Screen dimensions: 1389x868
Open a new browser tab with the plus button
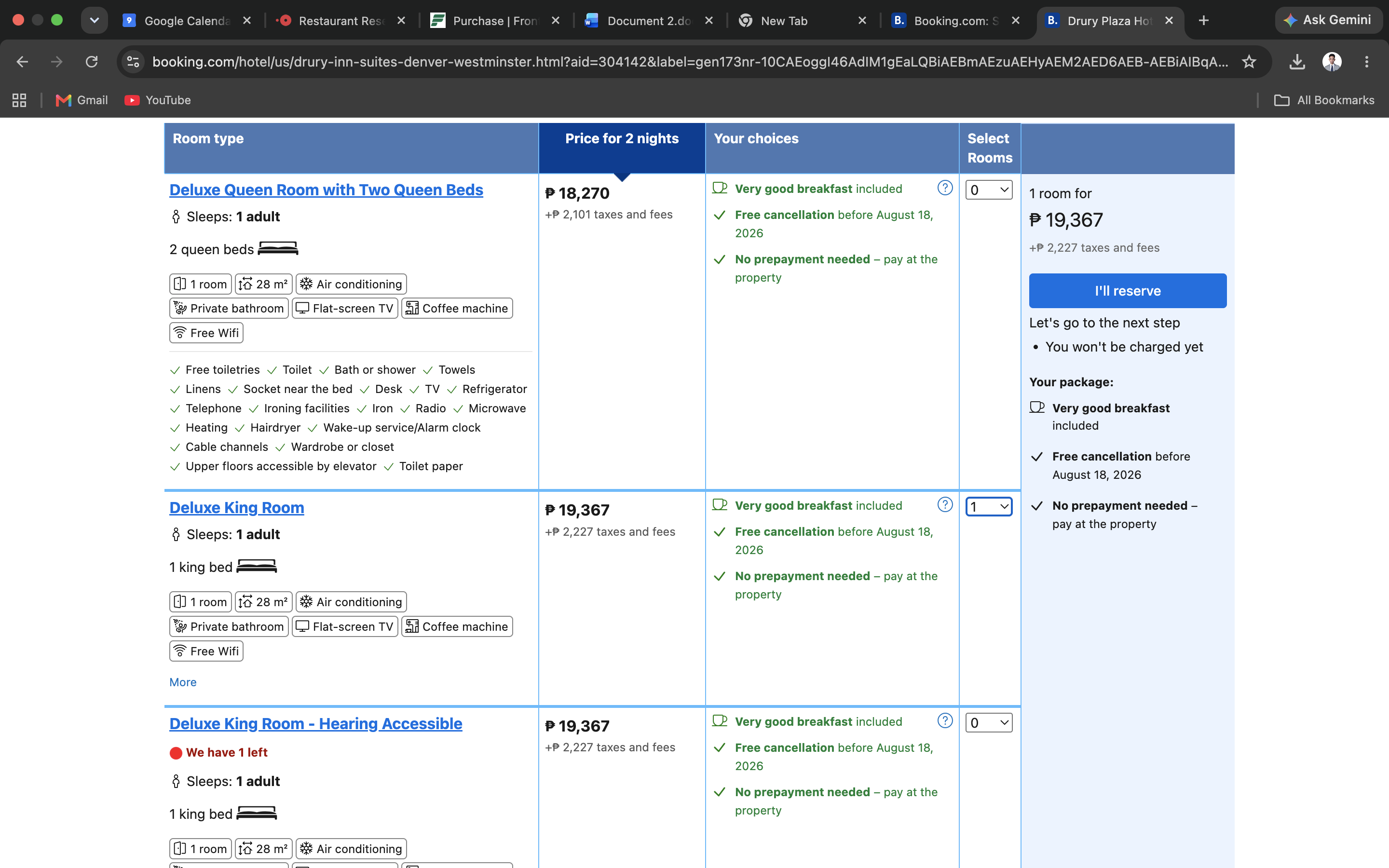pos(1204,21)
